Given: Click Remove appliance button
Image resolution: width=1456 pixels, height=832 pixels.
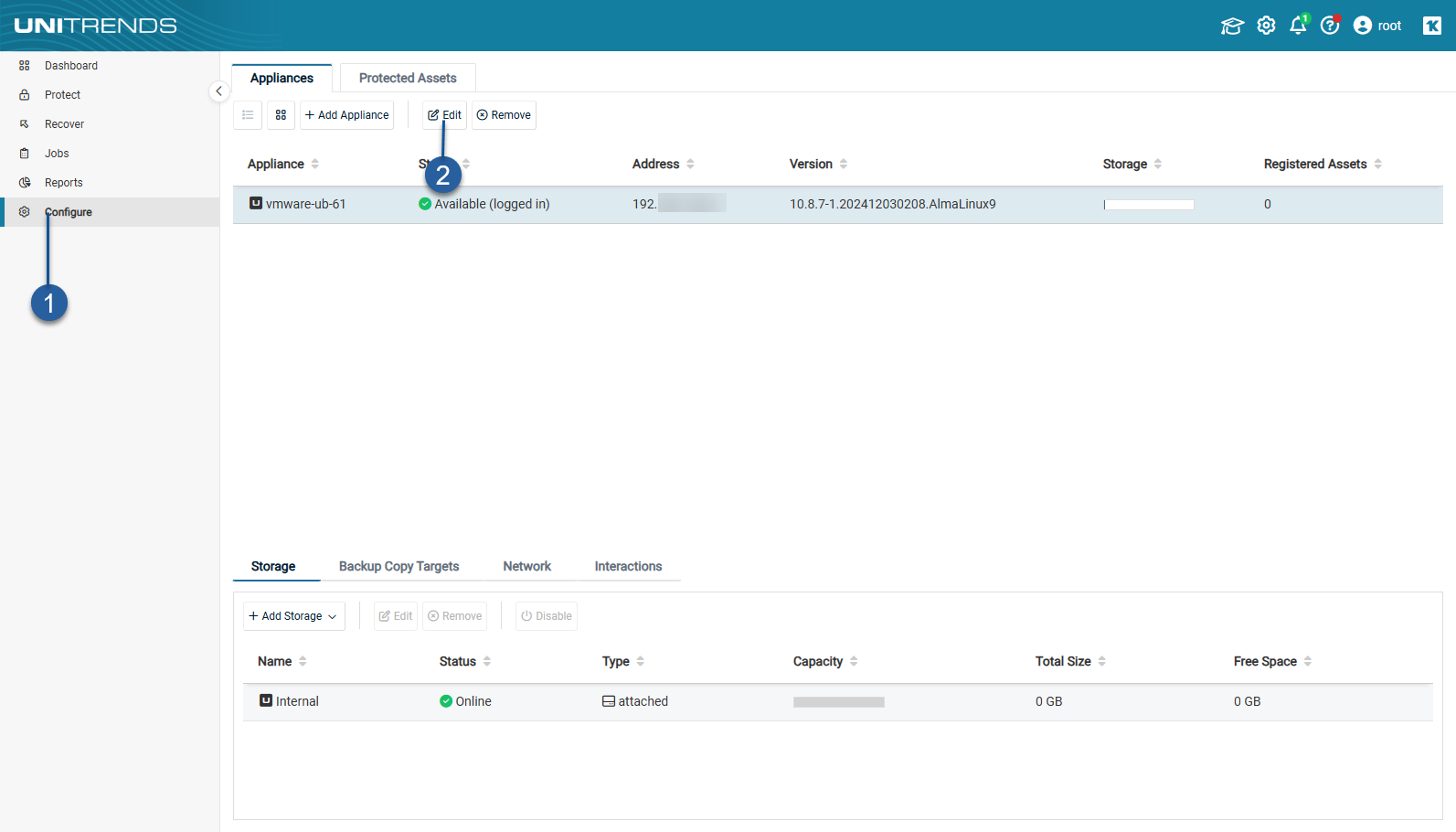Looking at the screenshot, I should coord(504,115).
